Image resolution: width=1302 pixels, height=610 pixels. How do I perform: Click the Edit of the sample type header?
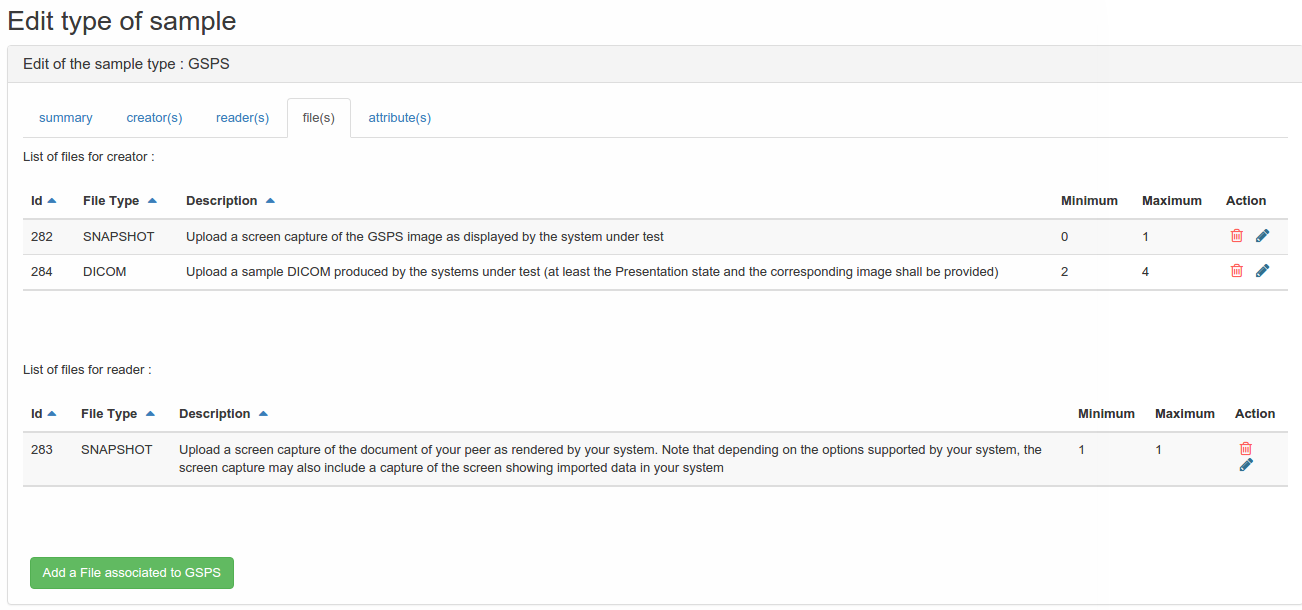point(127,64)
